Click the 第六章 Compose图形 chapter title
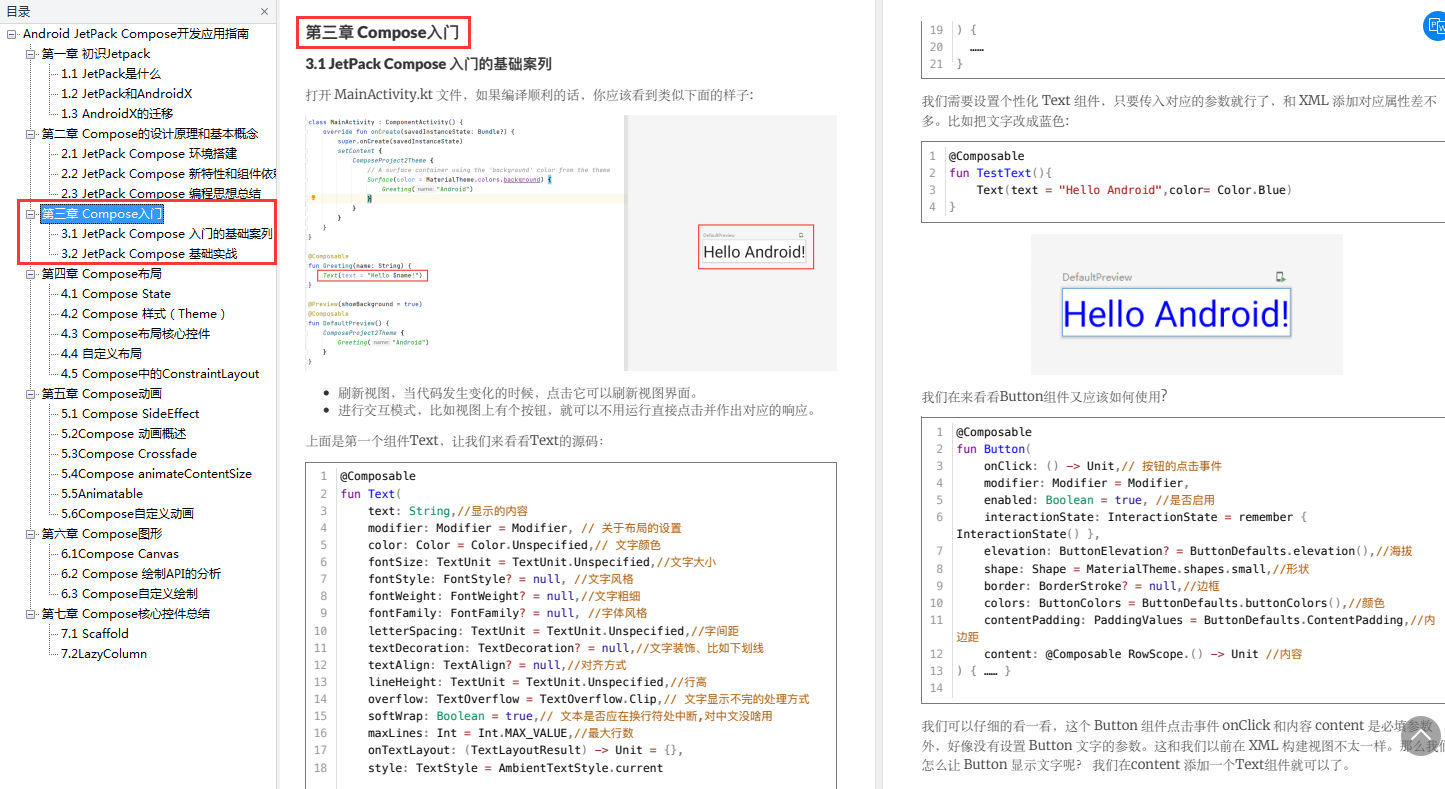1445x789 pixels. tap(101, 534)
